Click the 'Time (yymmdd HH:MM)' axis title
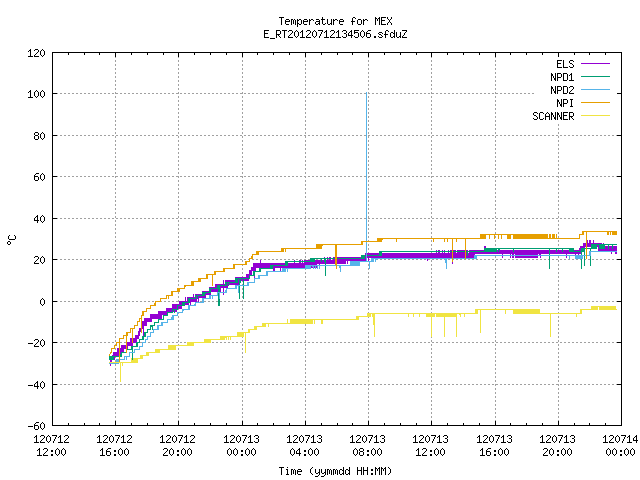 point(335,471)
